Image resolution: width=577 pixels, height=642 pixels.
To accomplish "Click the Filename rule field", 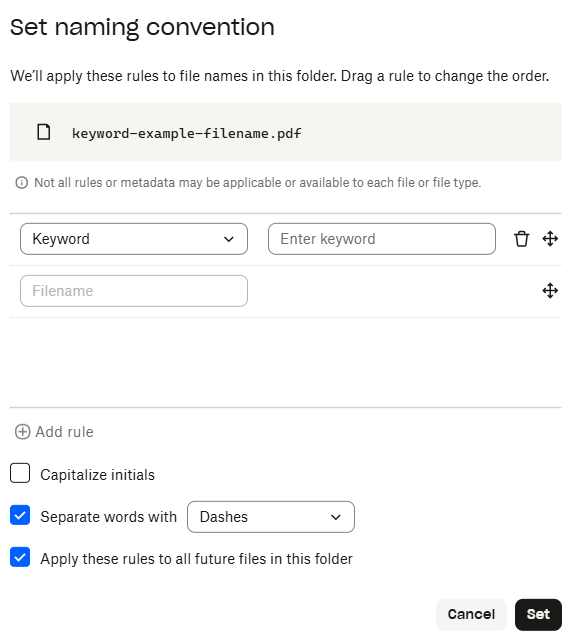I will pos(134,291).
